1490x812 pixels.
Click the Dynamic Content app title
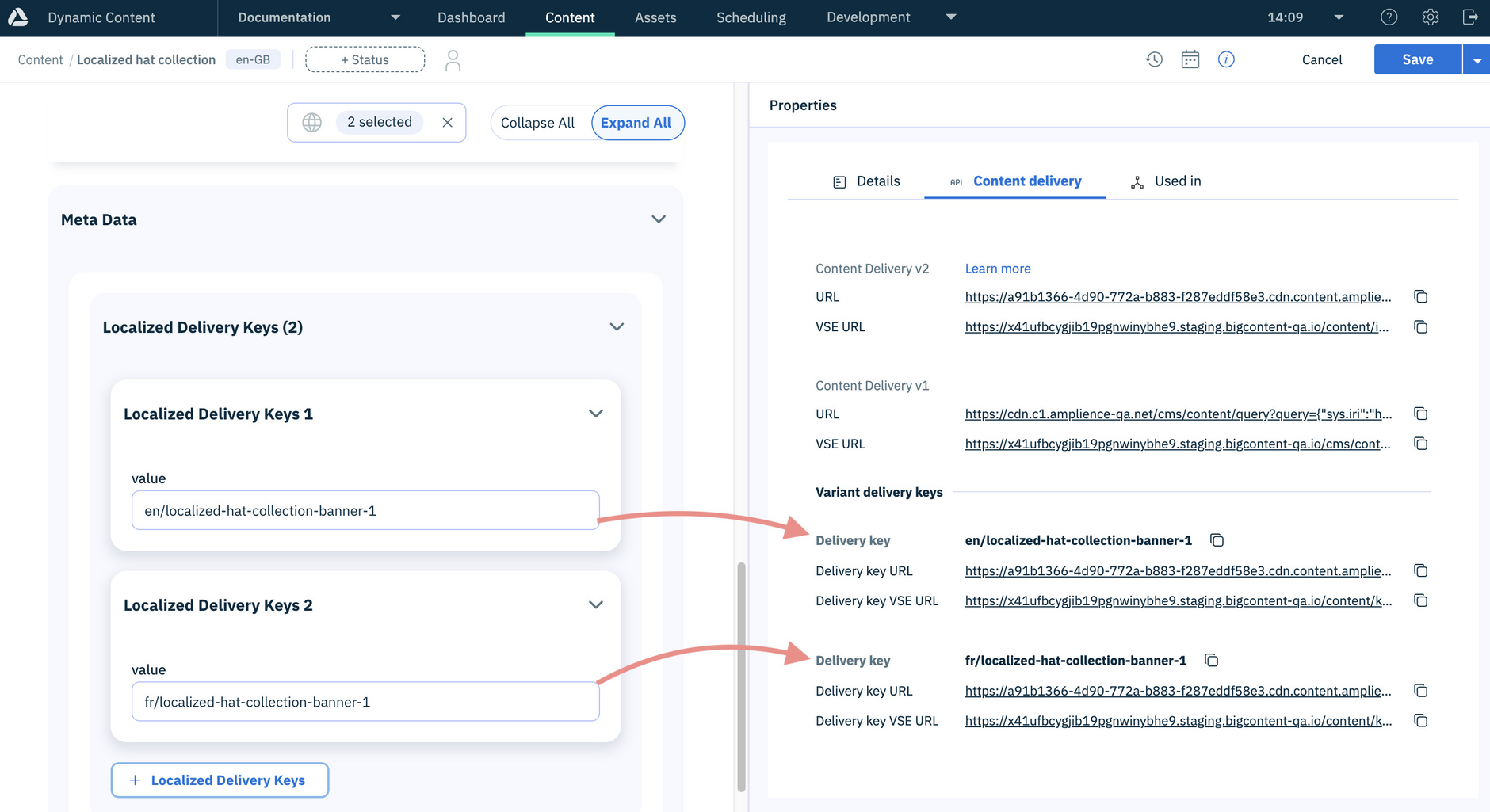101,17
